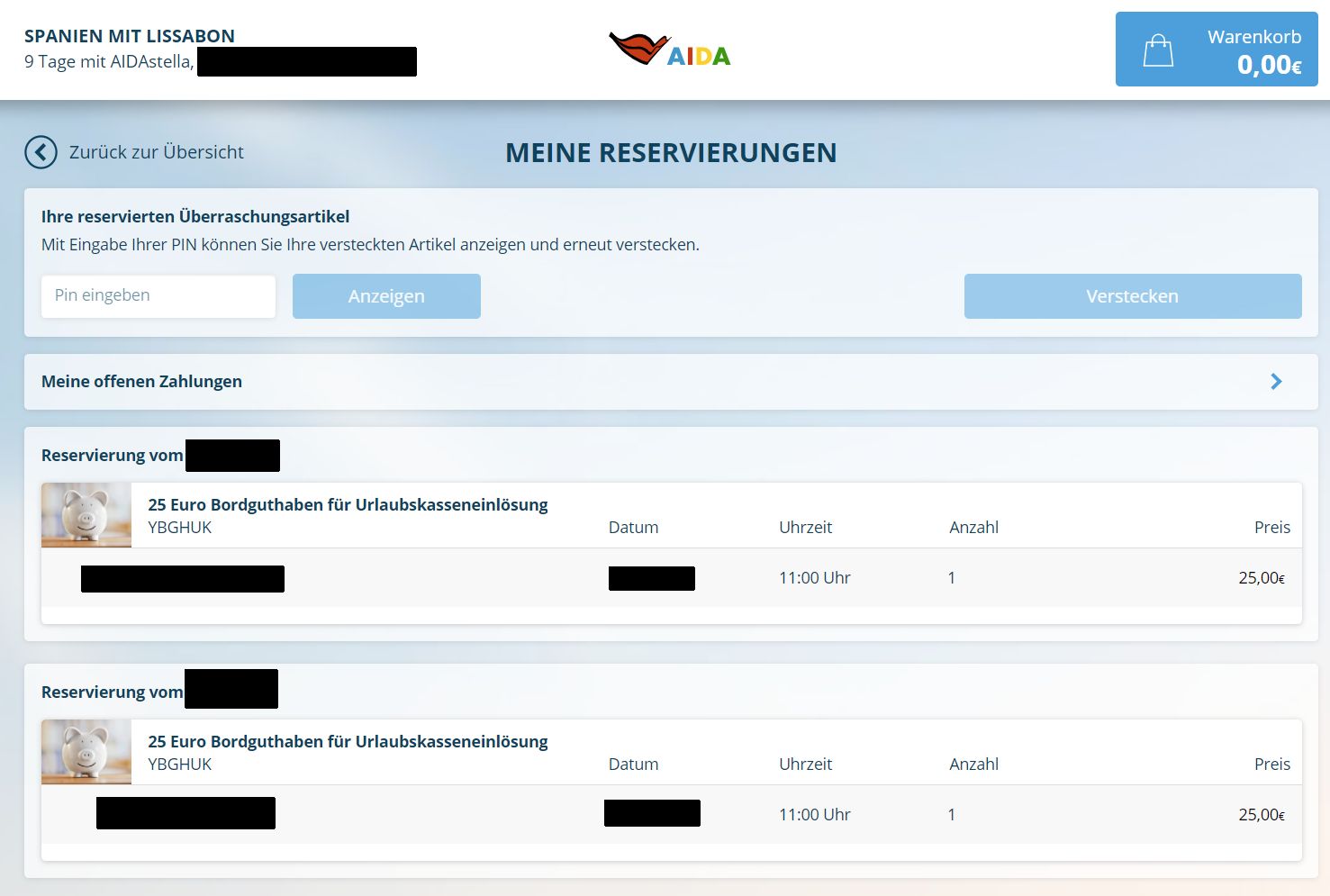Open the Meine offenen Zahlungen section label
The width and height of the screenshot is (1330, 896).
pos(141,382)
